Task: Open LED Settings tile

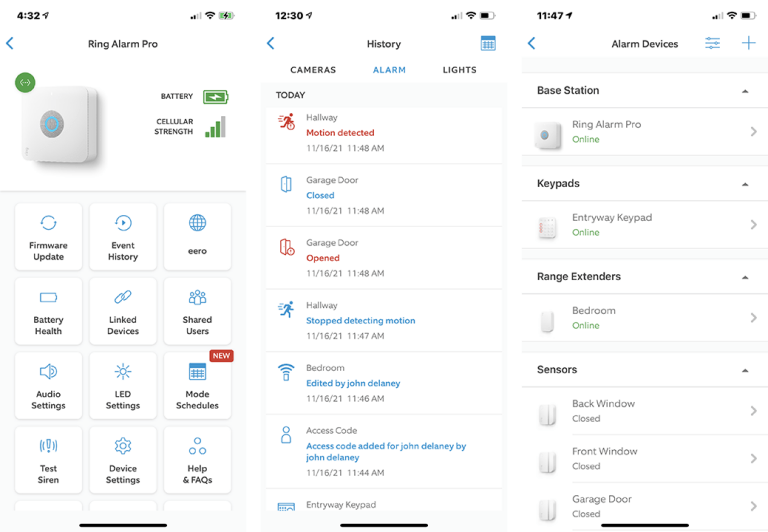Action: click(x=123, y=386)
